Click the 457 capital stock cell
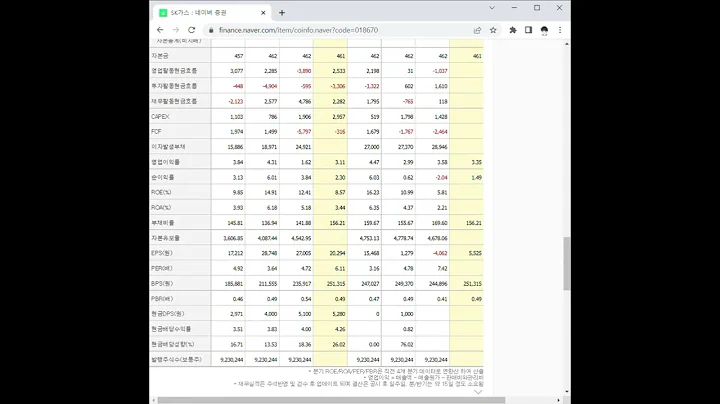 tap(239, 56)
